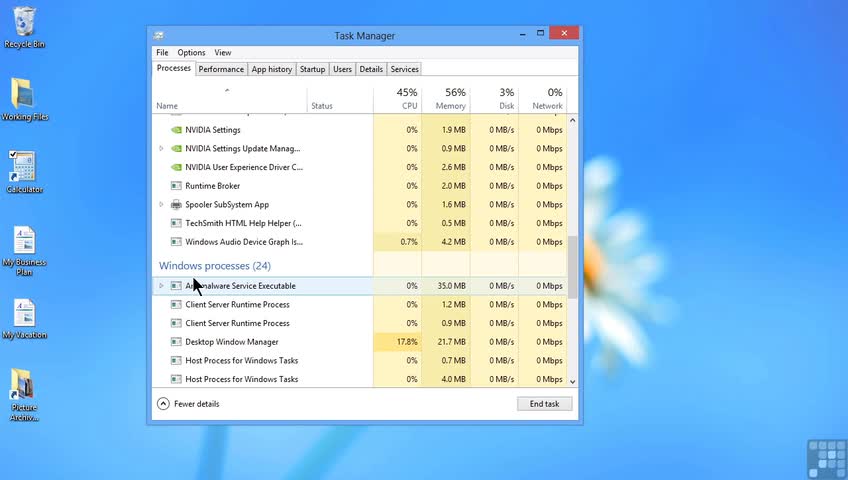Open the My Business Plan document icon
The height and width of the screenshot is (480, 848).
(x=24, y=250)
